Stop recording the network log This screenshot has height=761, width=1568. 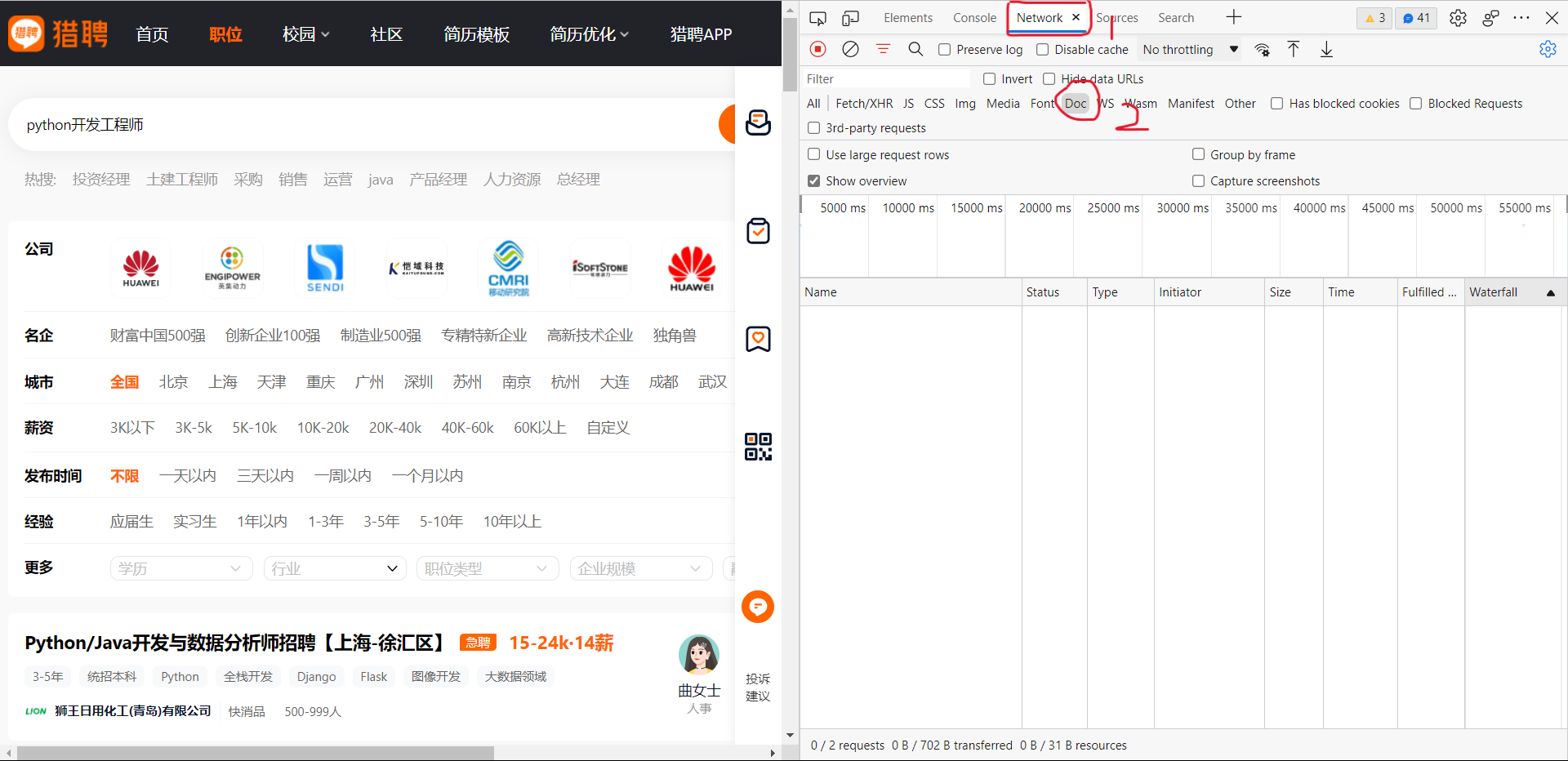817,49
